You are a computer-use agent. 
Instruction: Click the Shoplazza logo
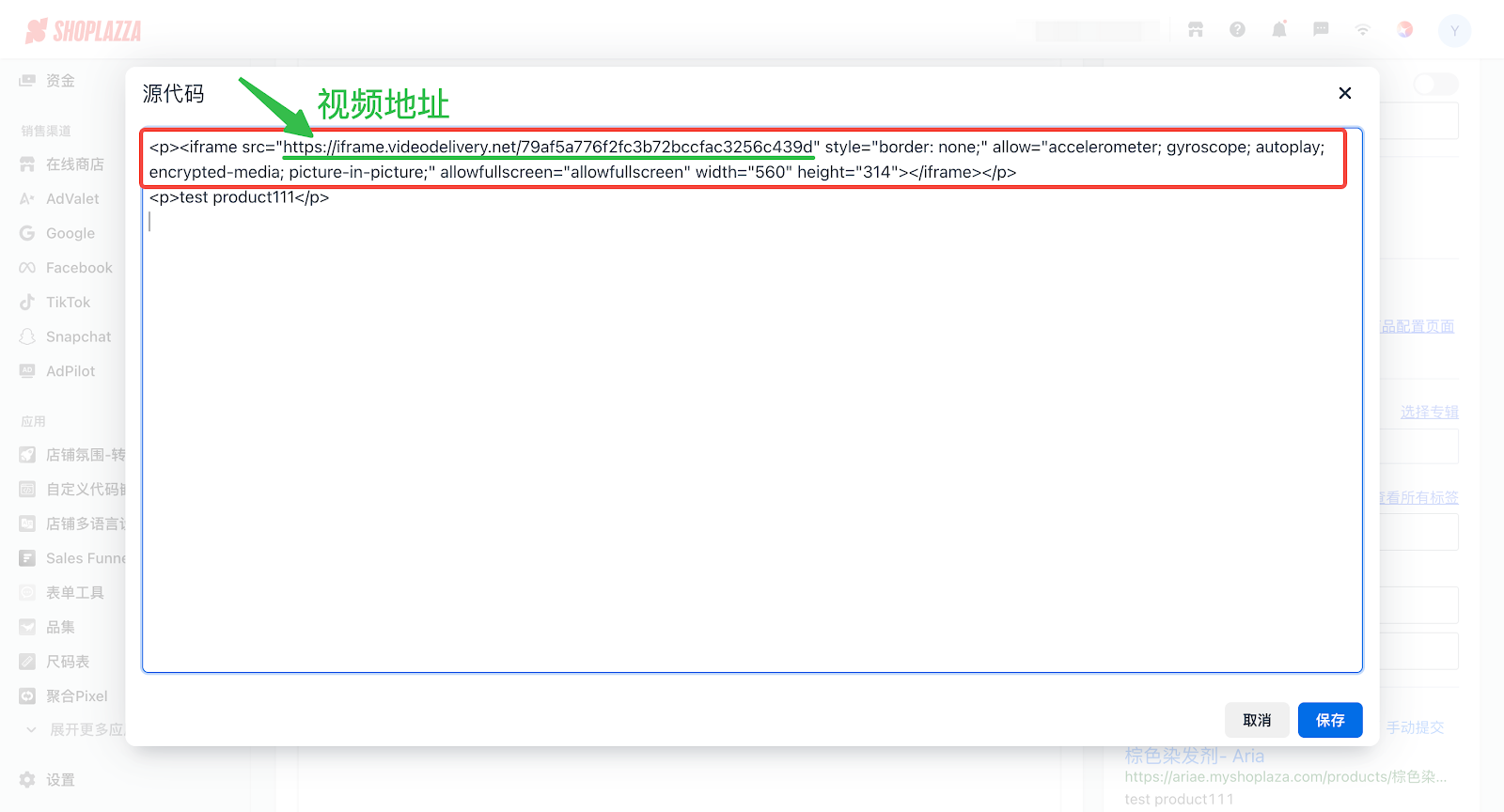[x=84, y=31]
